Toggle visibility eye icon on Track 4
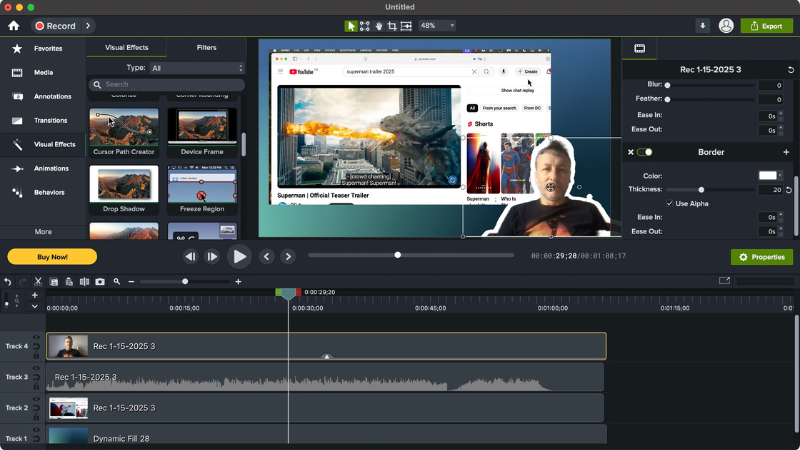 (37, 338)
